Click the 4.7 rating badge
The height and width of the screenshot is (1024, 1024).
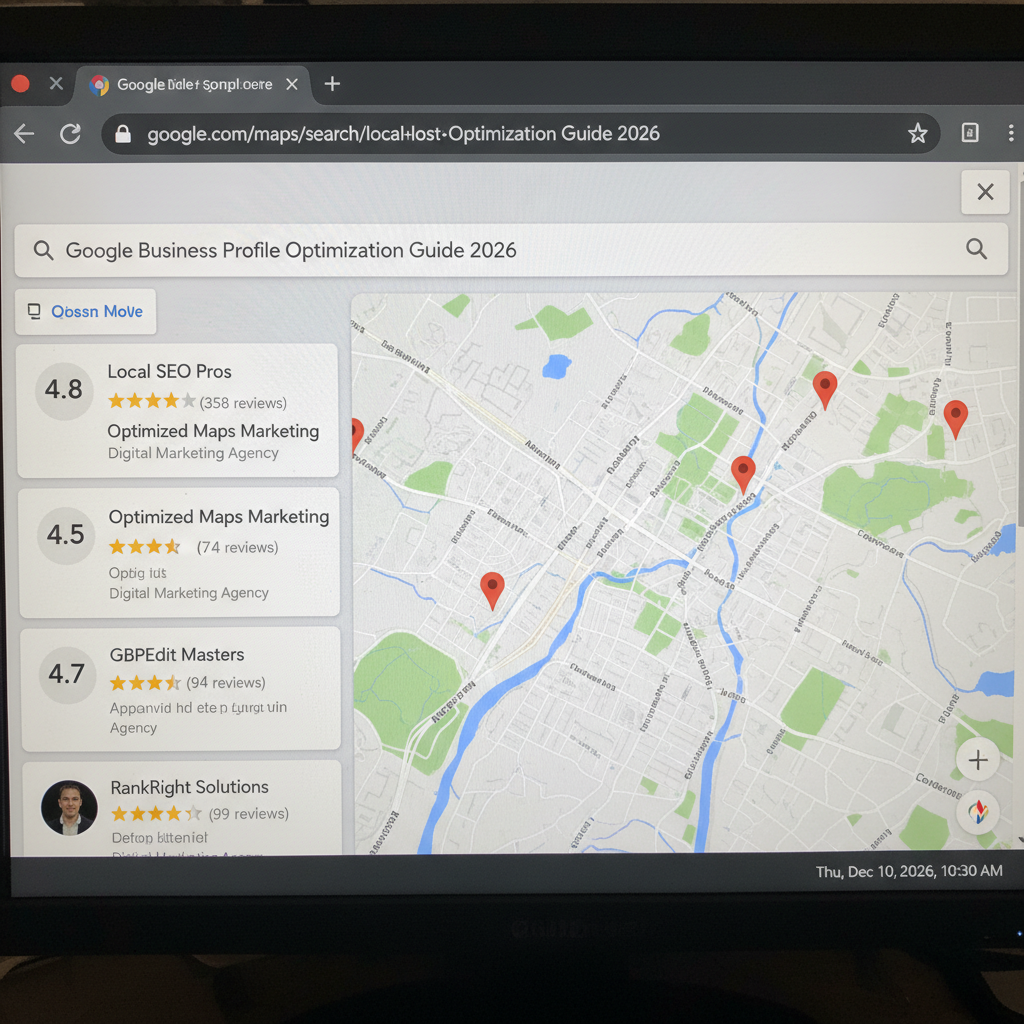click(67, 674)
